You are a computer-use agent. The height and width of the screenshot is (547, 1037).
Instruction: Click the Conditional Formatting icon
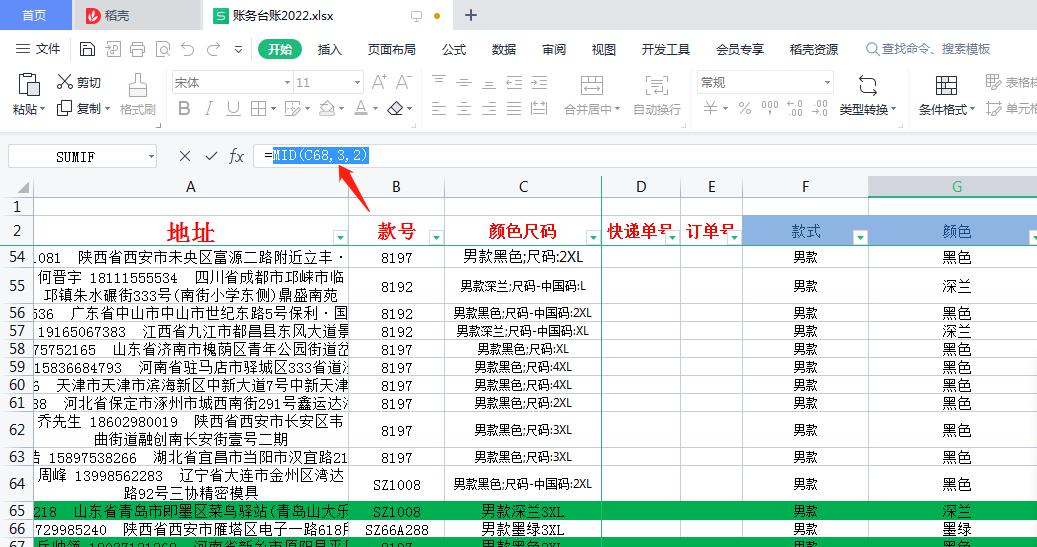coord(946,85)
